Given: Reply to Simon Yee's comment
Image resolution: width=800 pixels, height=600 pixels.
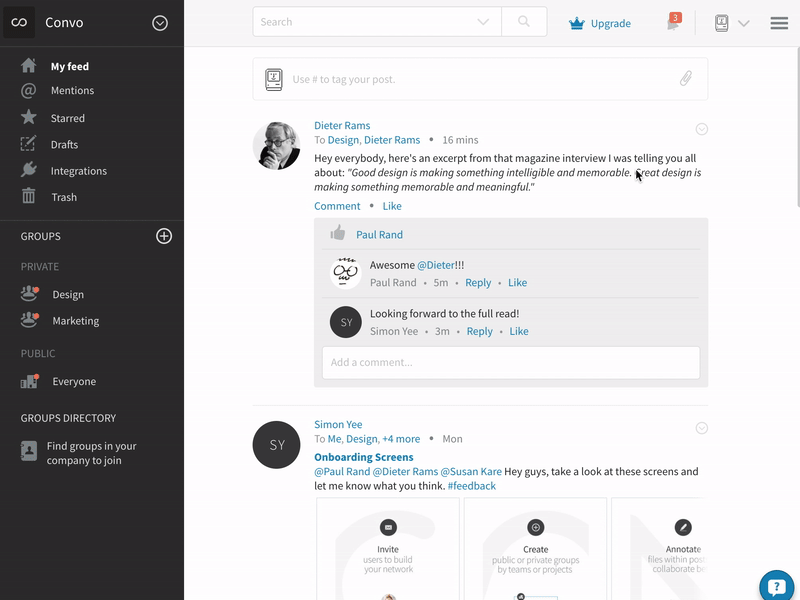Looking at the screenshot, I should click(x=480, y=331).
